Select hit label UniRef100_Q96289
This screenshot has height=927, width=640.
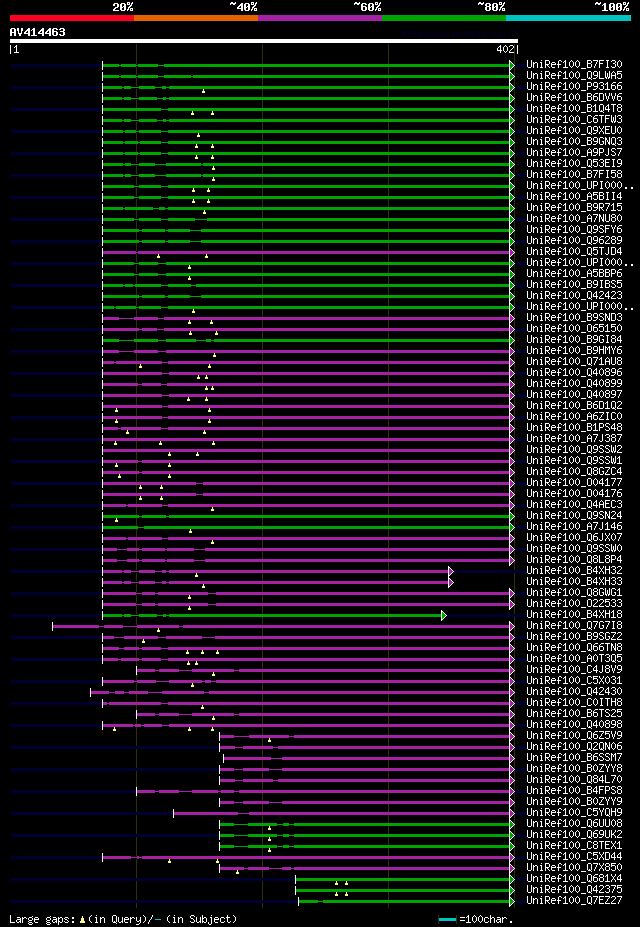[574, 241]
